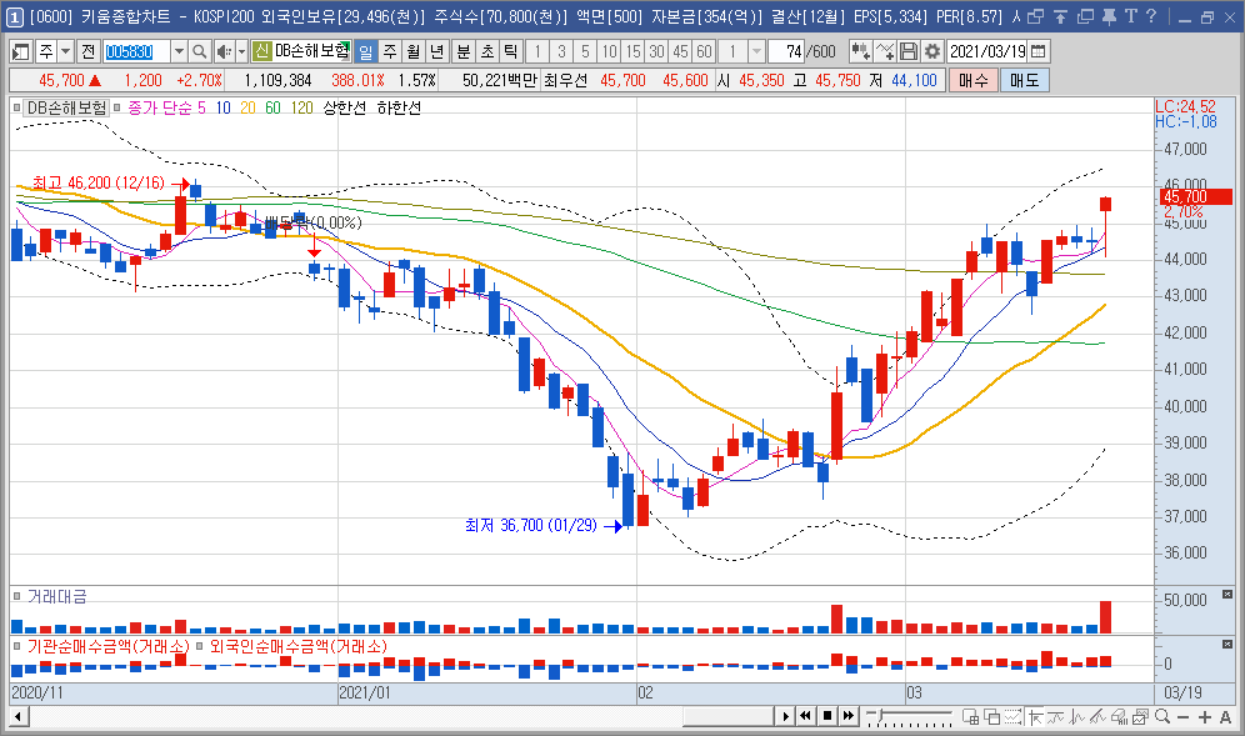Open stock search magnifier icon
This screenshot has width=1245, height=736.
199,51
